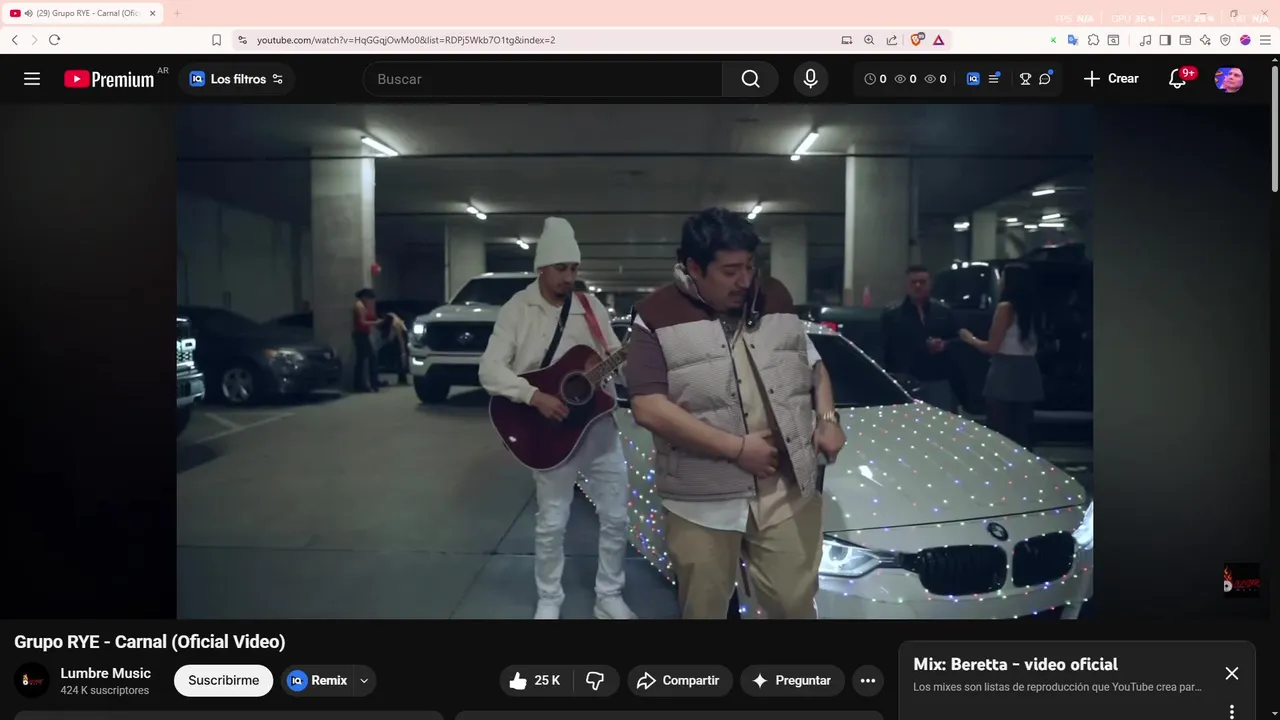Image resolution: width=1280 pixels, height=720 pixels.
Task: Click the Mix: Beretta - video oficial title
Action: 1015,664
